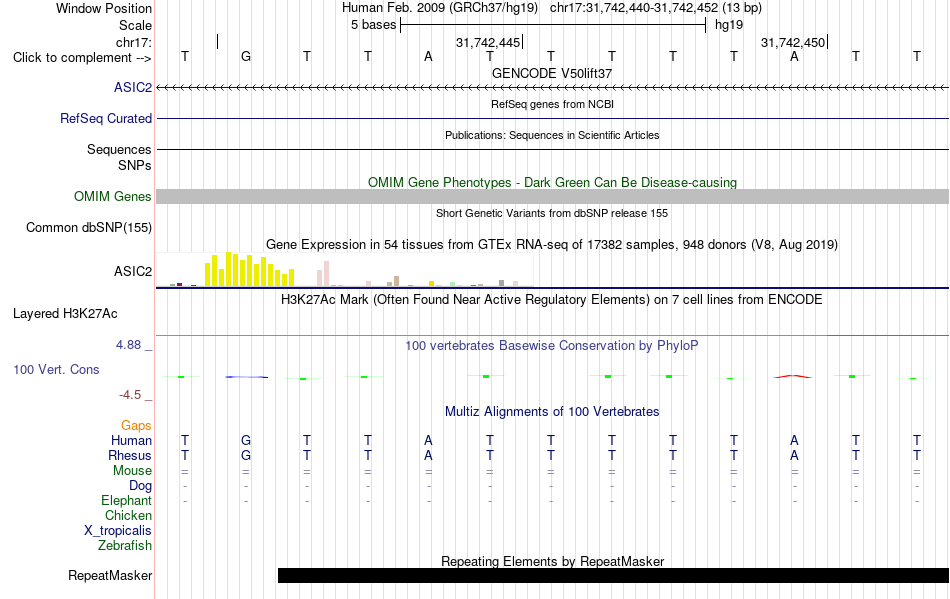Click the OMIM Gene Phenotypes title
950x599 pixels.
[x=552, y=182]
